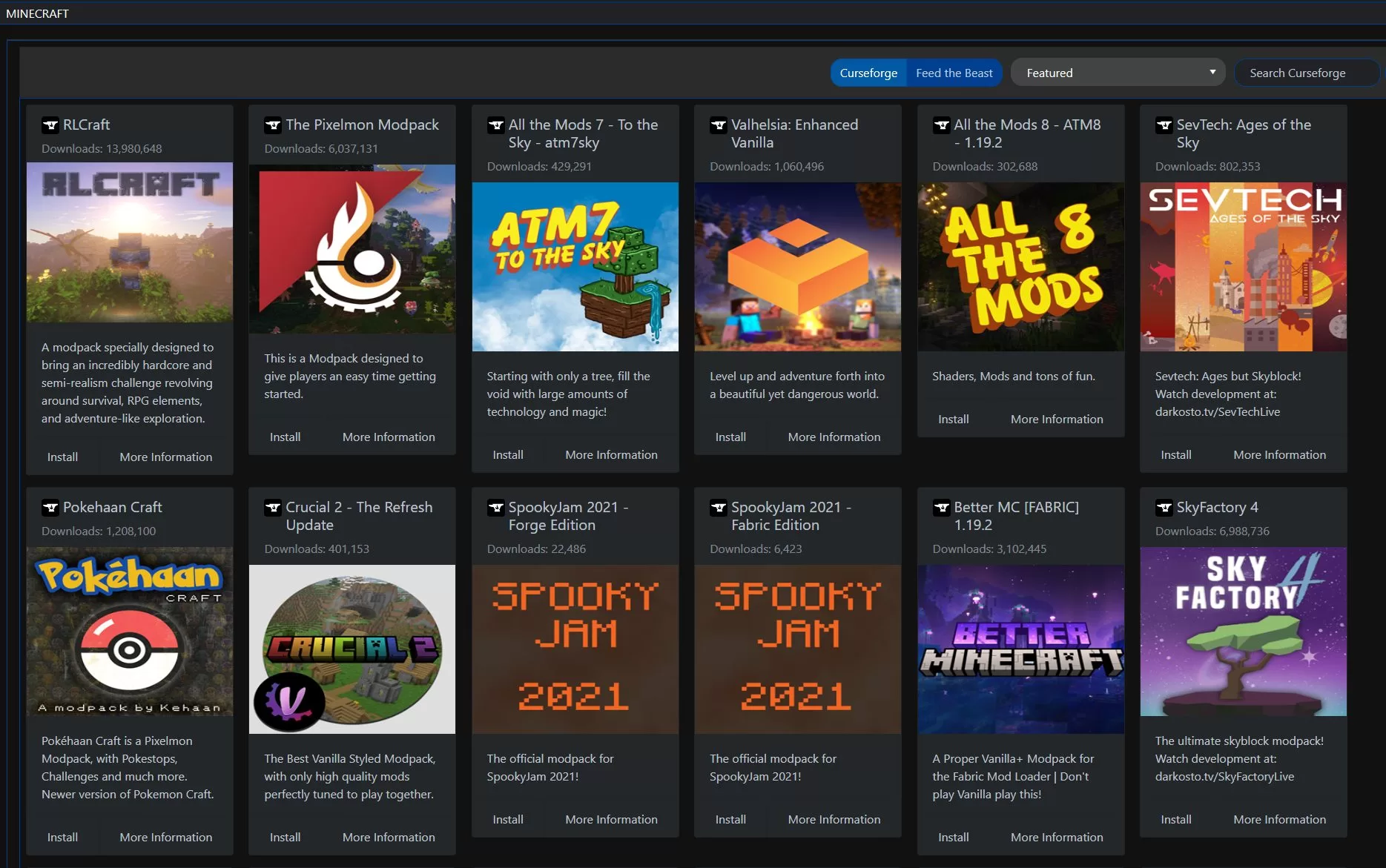This screenshot has height=868, width=1386.
Task: Click the CurseForge anvil icon beside RLCraft
Action: (50, 125)
